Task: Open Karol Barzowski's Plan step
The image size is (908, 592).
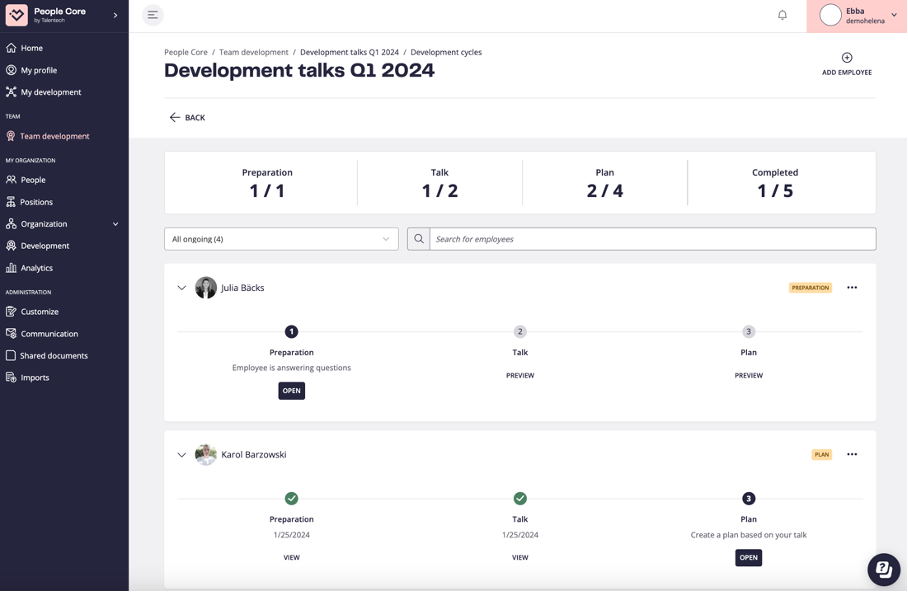Action: tap(748, 558)
